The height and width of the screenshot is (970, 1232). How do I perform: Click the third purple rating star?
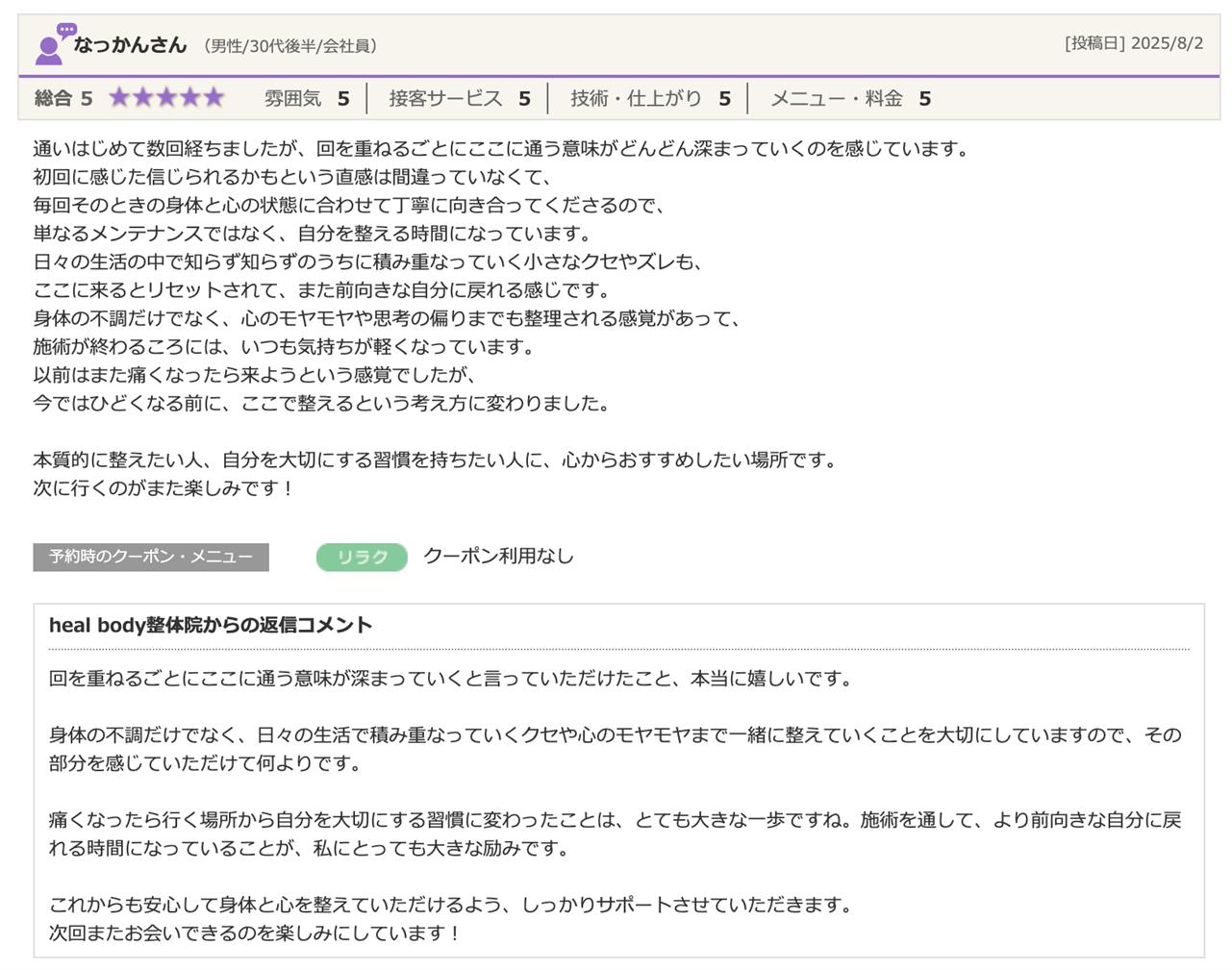point(166,98)
